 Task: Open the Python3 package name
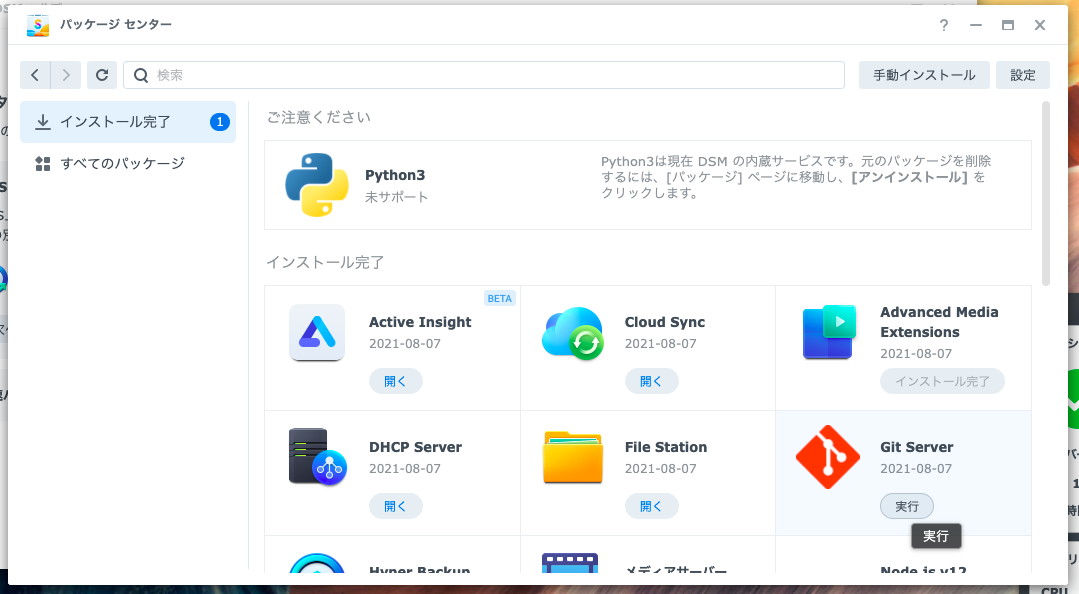click(x=395, y=175)
